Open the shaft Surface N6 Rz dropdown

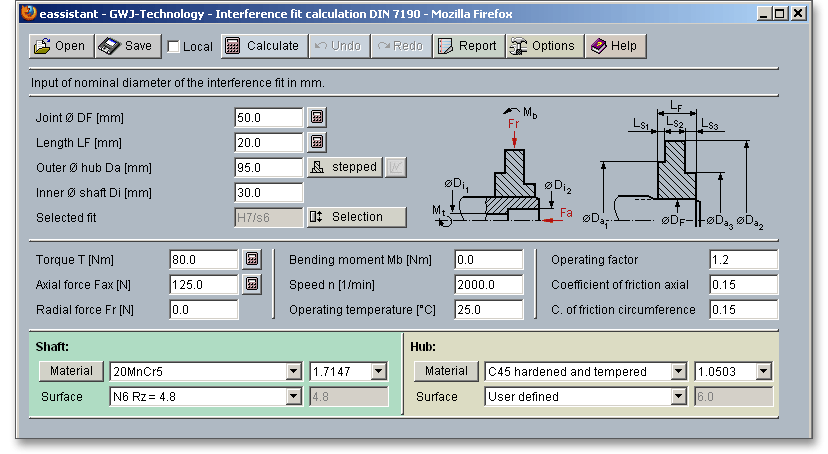(293, 397)
